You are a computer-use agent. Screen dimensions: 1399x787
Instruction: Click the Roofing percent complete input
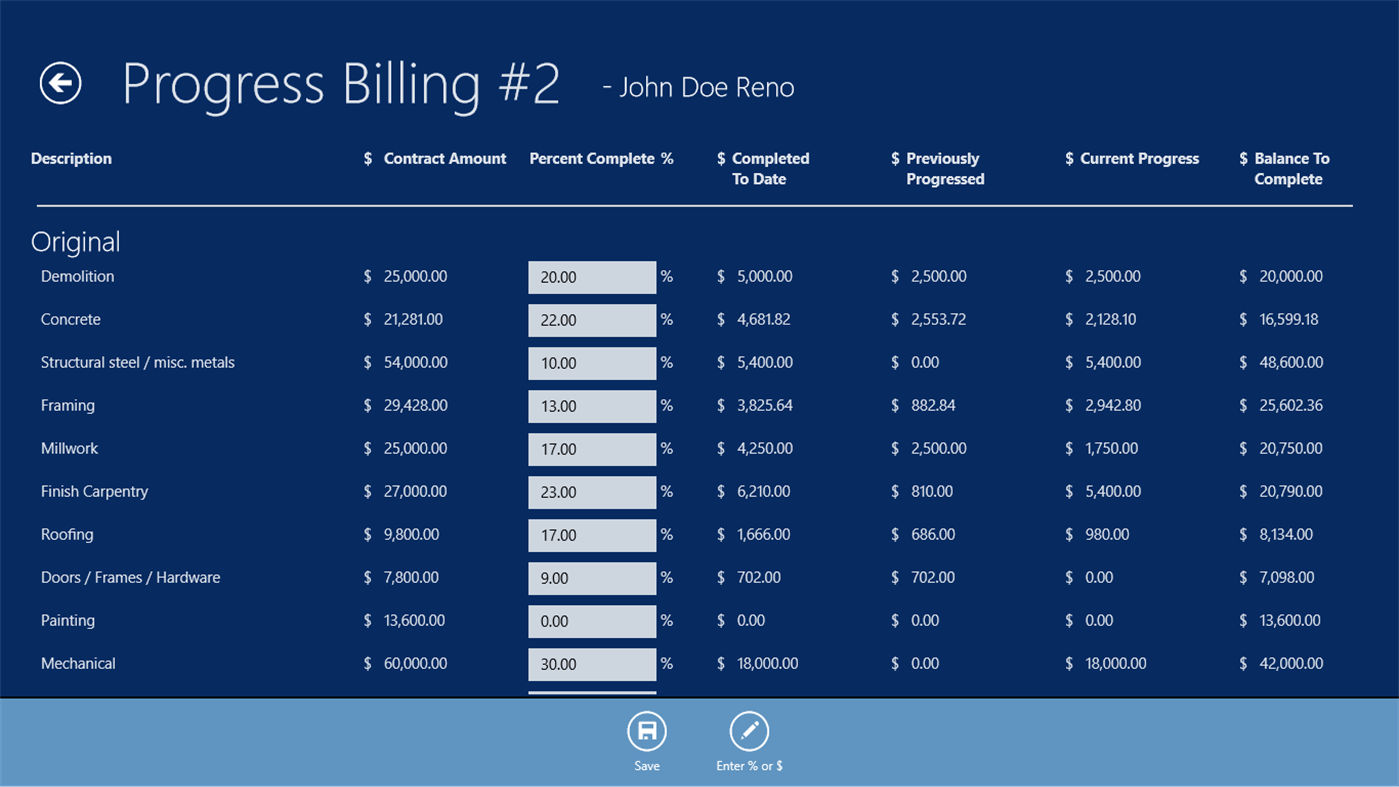pos(591,534)
